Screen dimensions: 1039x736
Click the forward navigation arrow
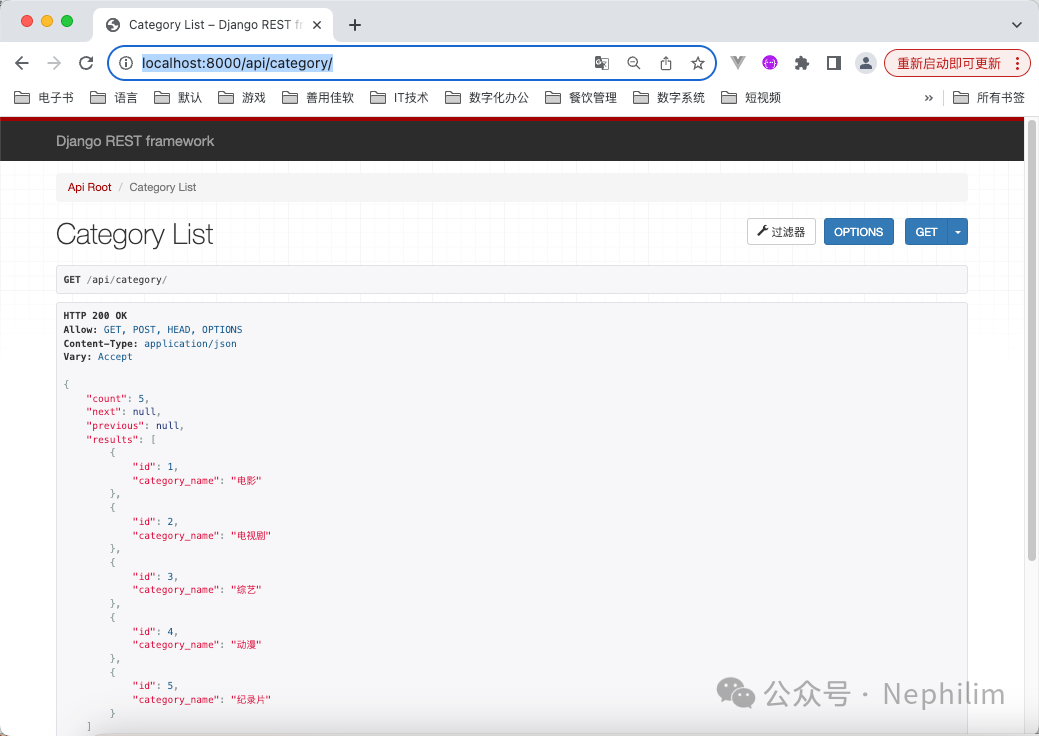pyautogui.click(x=54, y=63)
